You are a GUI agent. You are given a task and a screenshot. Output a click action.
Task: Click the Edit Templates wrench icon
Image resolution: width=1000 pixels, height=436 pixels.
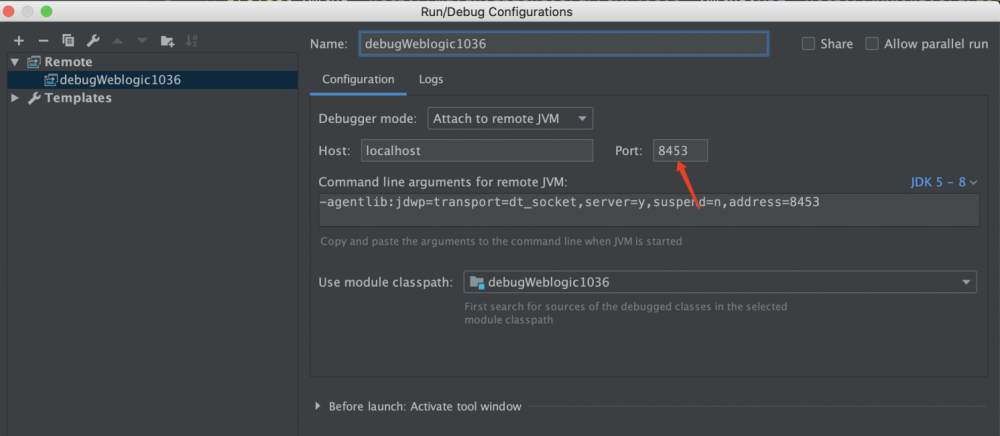93,41
